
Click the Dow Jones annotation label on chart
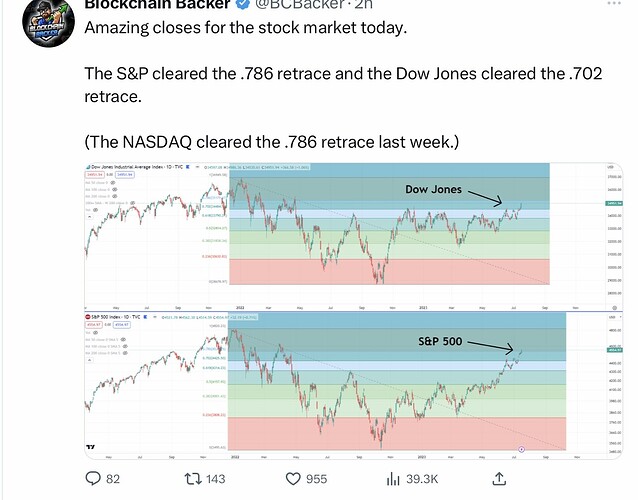pyautogui.click(x=433, y=189)
